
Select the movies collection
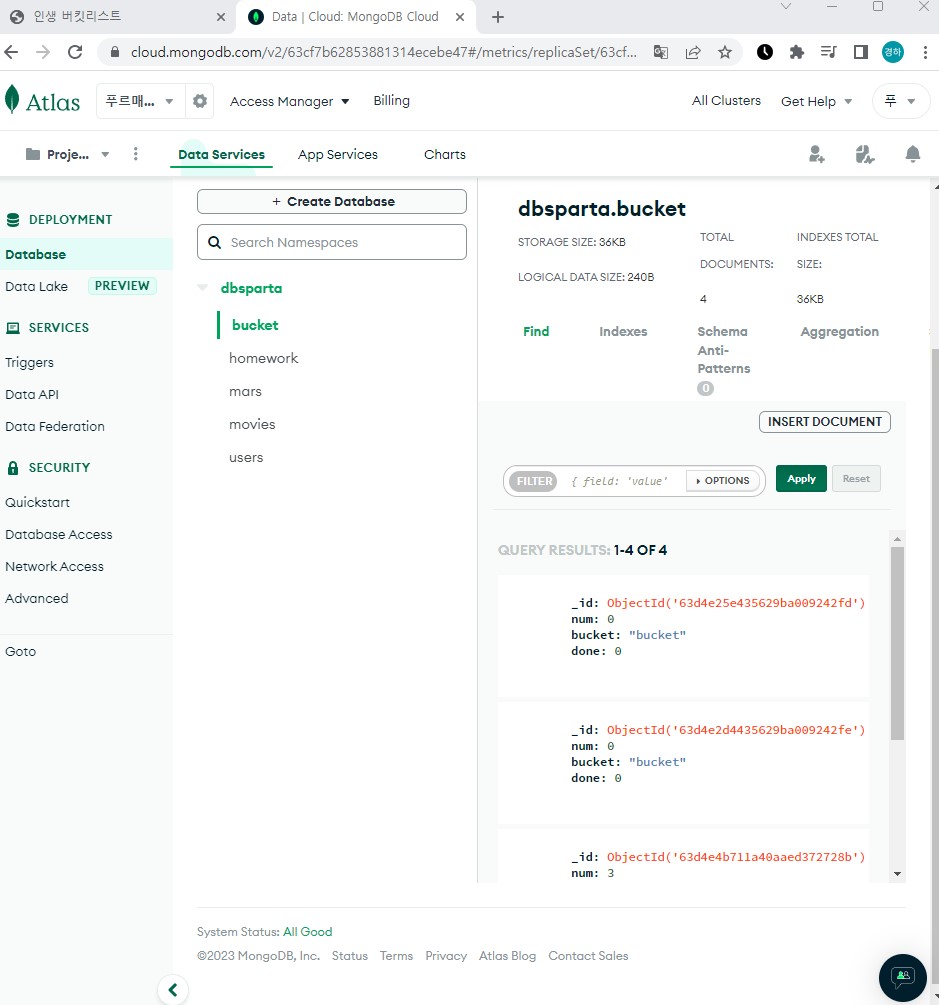[252, 424]
